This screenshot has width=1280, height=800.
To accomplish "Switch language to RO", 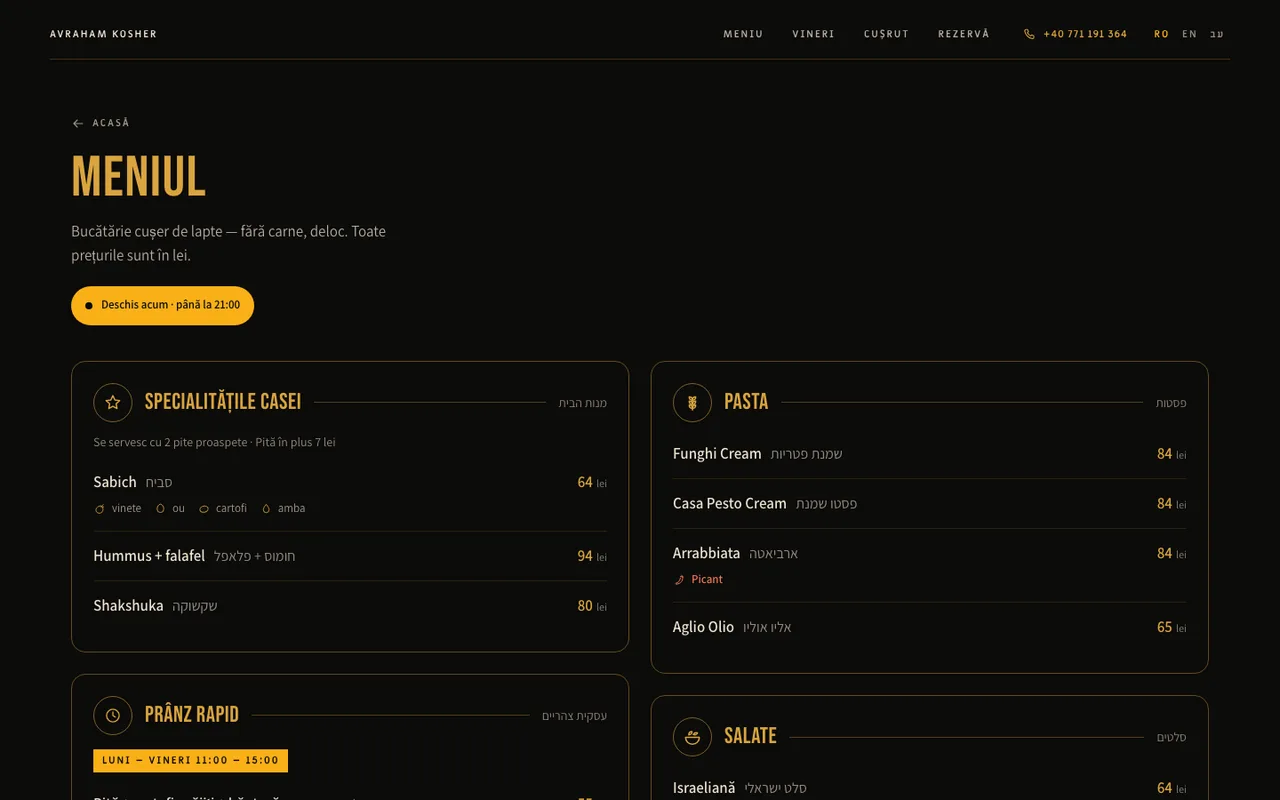I will tap(1161, 34).
